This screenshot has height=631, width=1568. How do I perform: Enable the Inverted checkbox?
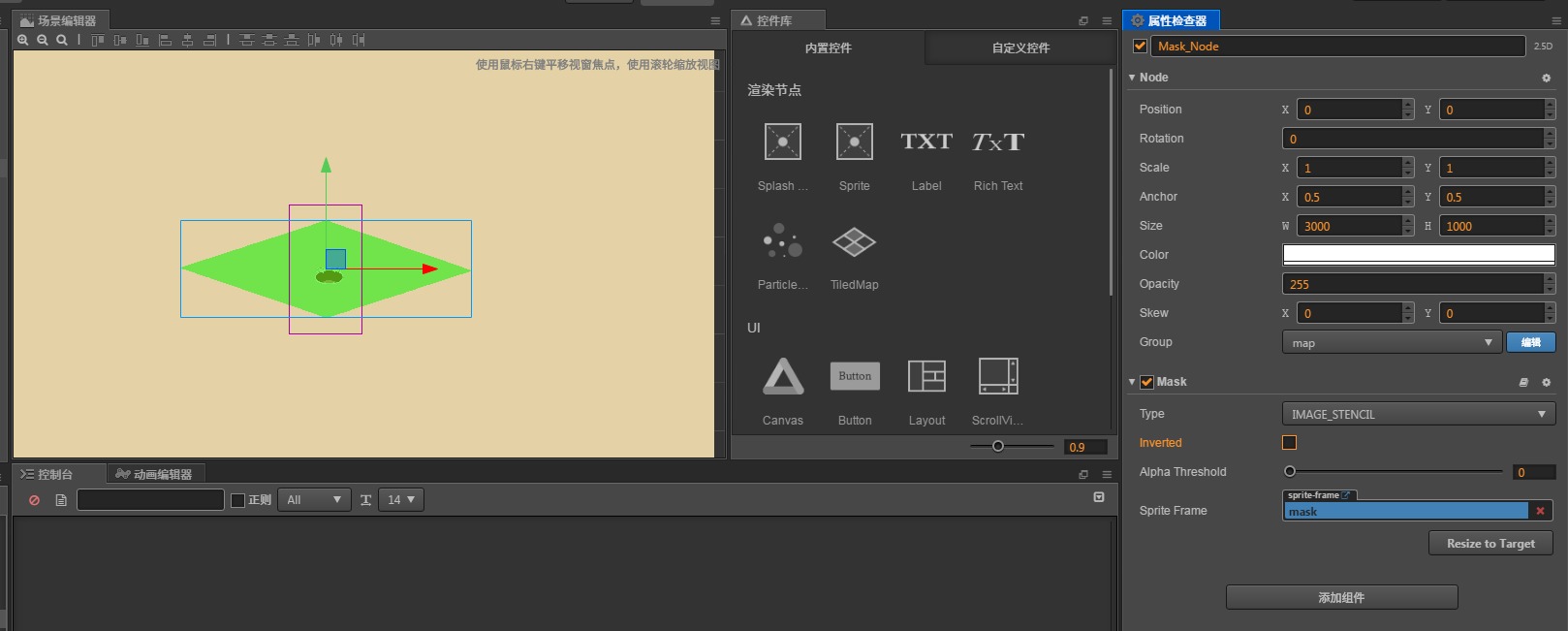(x=1289, y=443)
